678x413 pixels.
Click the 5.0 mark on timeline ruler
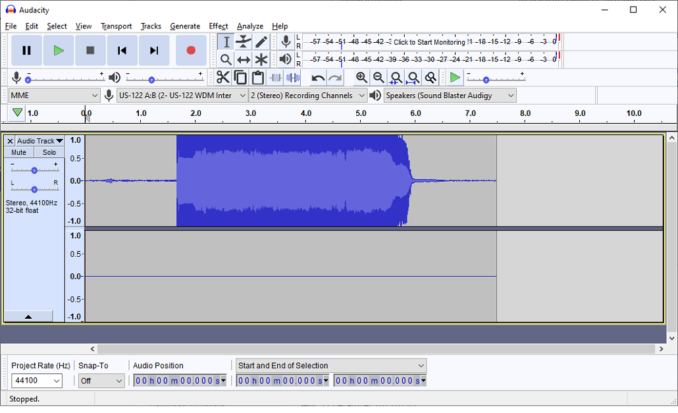[361, 113]
